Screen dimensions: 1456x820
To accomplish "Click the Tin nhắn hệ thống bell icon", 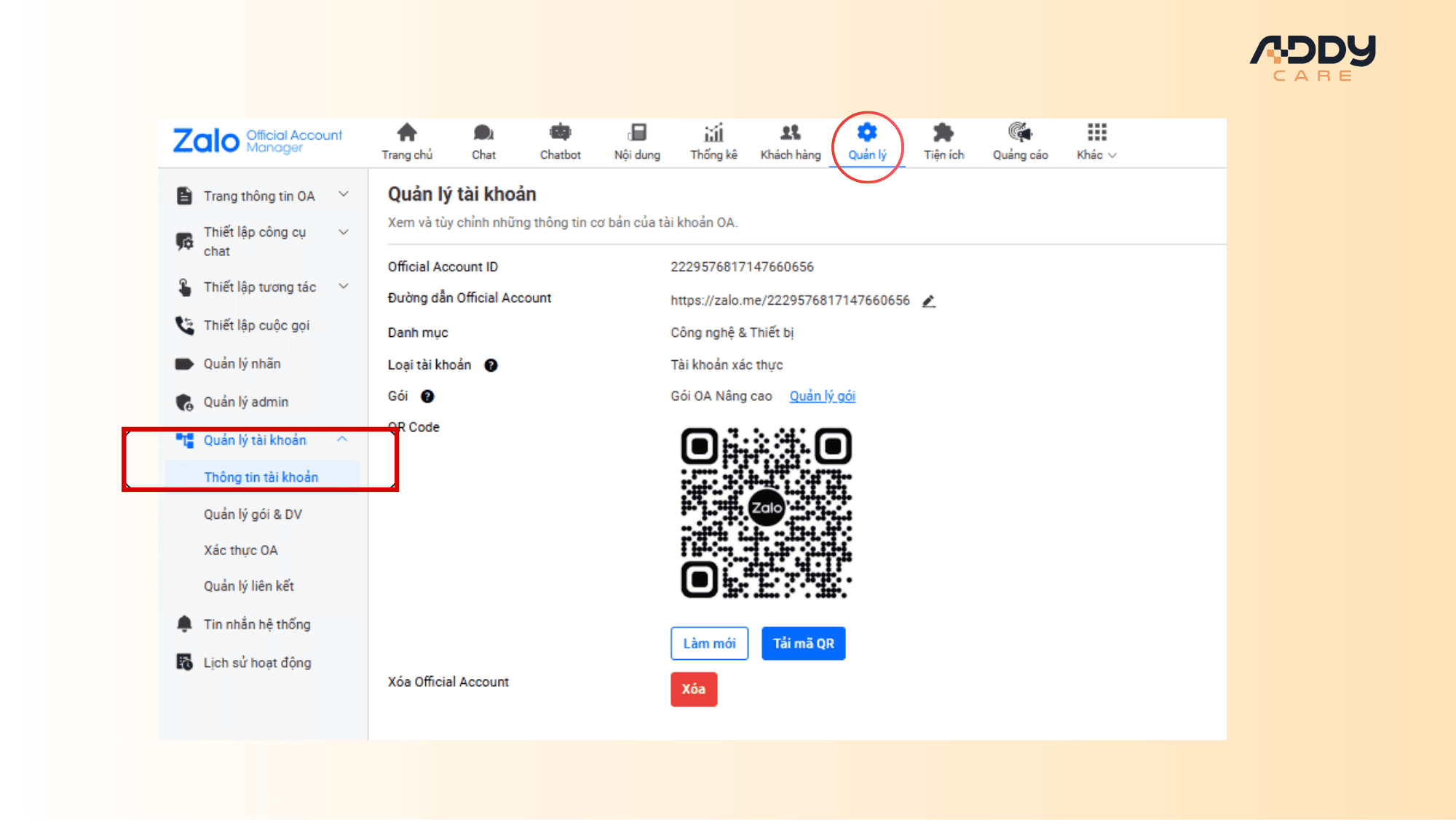I will tap(185, 624).
